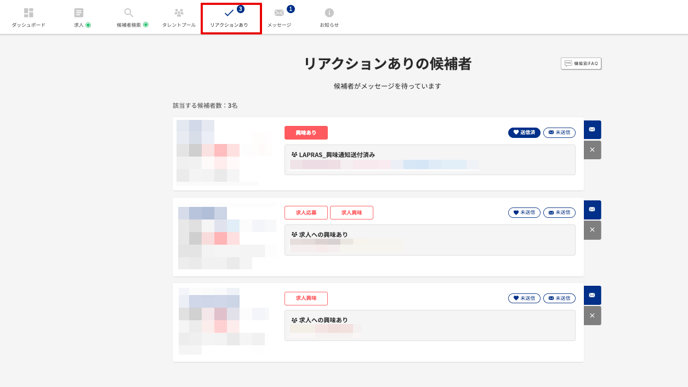Click the 求人興味 tag in the bottom candidate card
This screenshot has height=387, width=688.
pyautogui.click(x=306, y=298)
